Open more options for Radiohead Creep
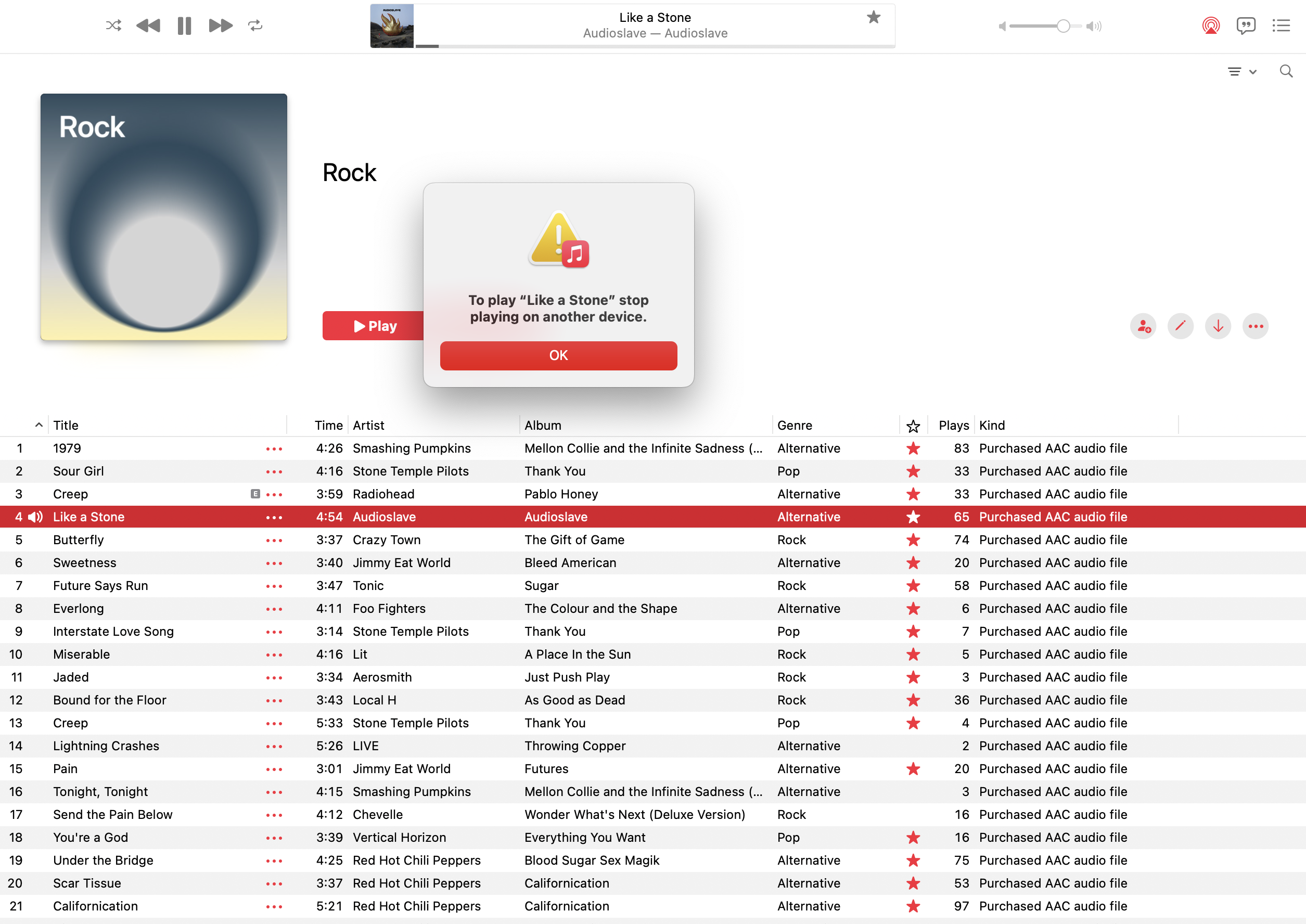The width and height of the screenshot is (1306, 924). click(274, 494)
